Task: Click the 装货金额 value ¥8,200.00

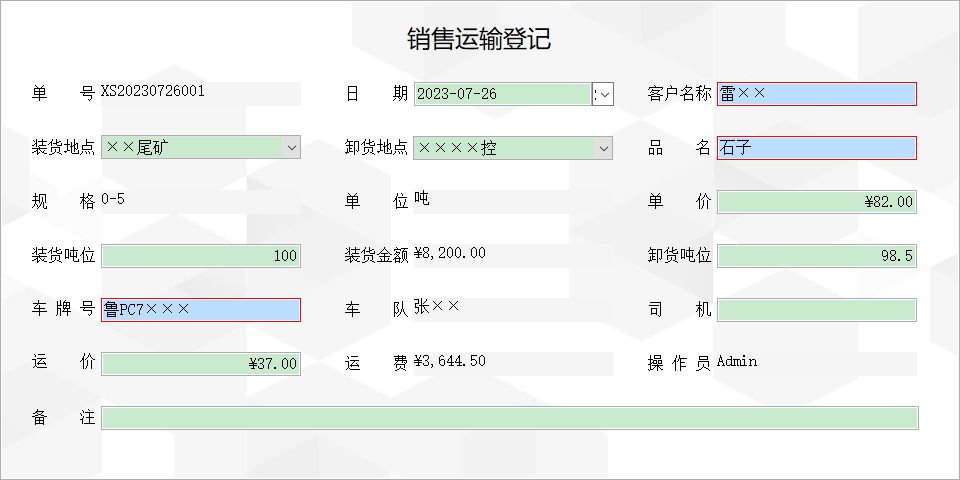Action: pyautogui.click(x=450, y=253)
